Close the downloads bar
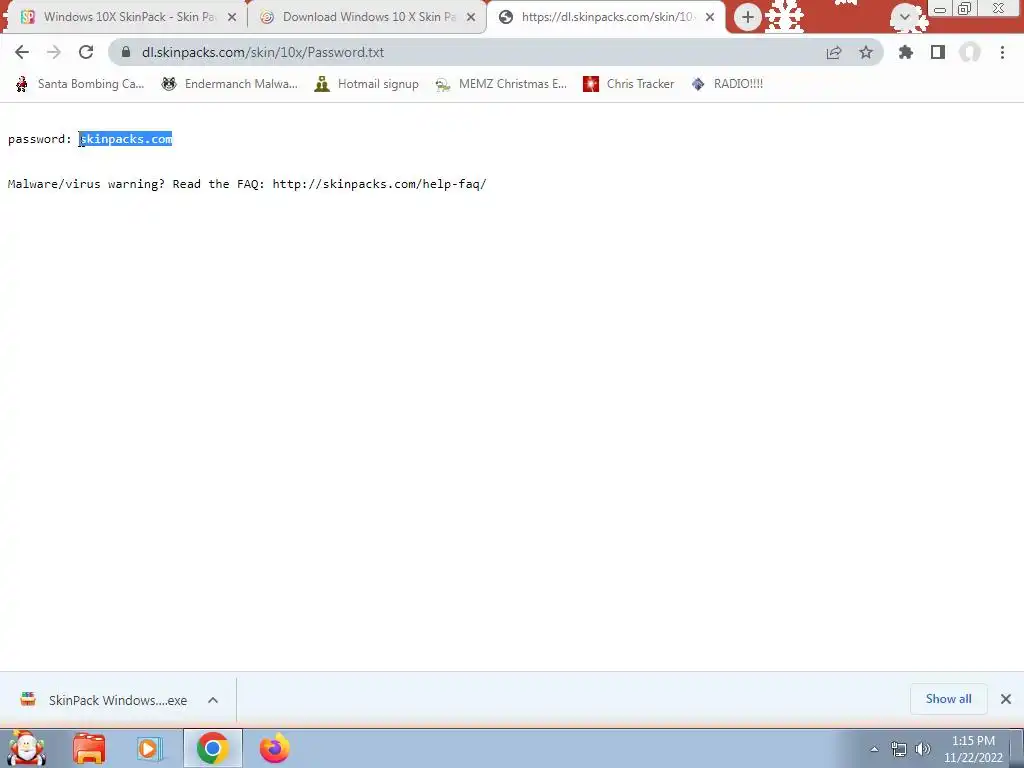 point(1006,699)
